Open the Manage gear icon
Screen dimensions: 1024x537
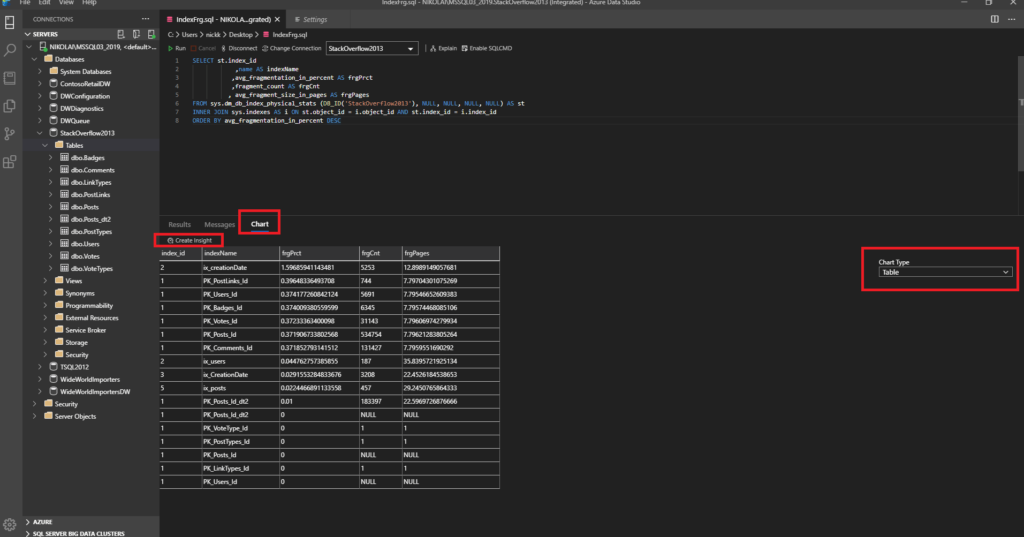pyautogui.click(x=10, y=525)
